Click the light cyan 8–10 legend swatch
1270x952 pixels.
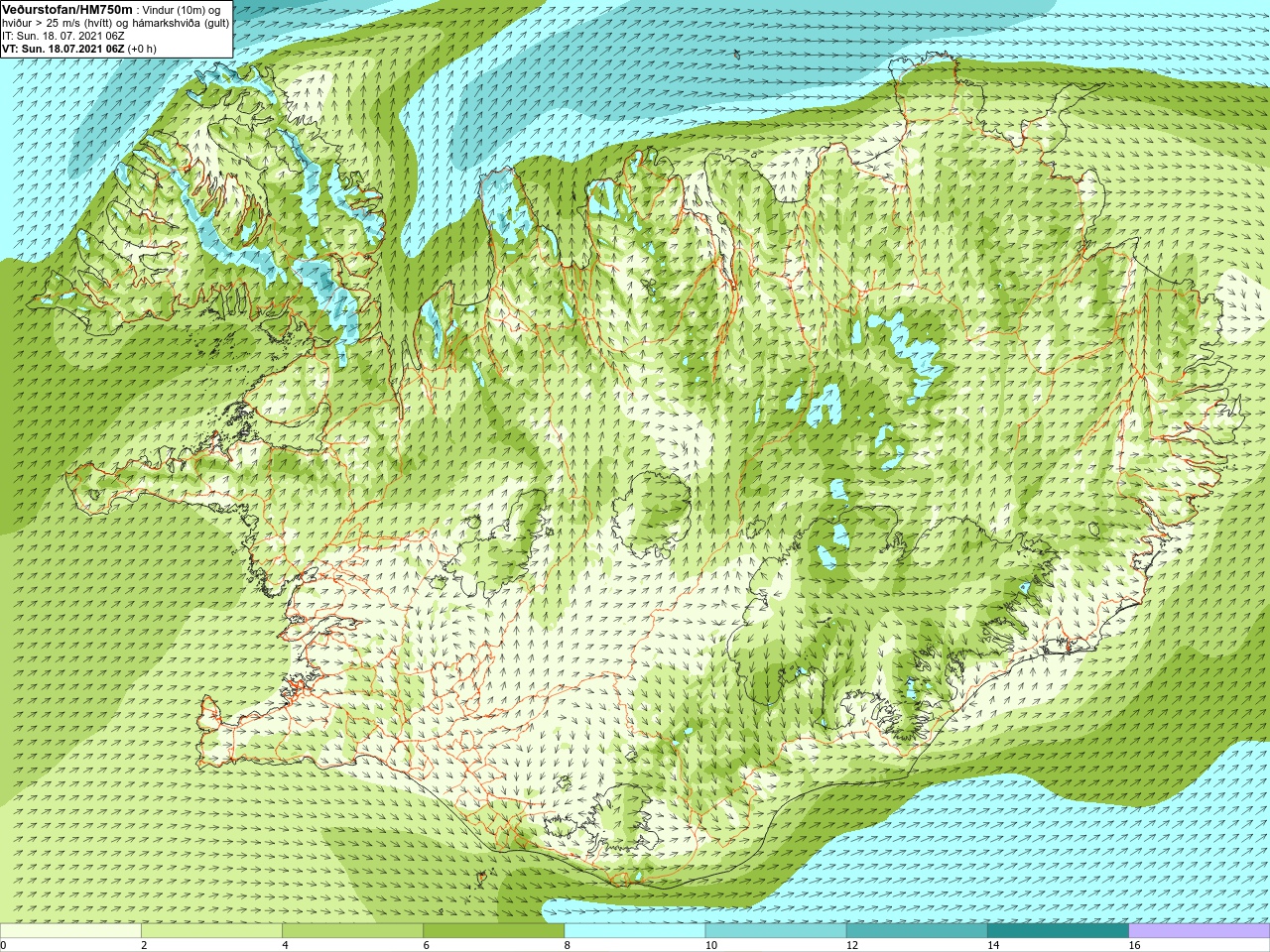635,931
